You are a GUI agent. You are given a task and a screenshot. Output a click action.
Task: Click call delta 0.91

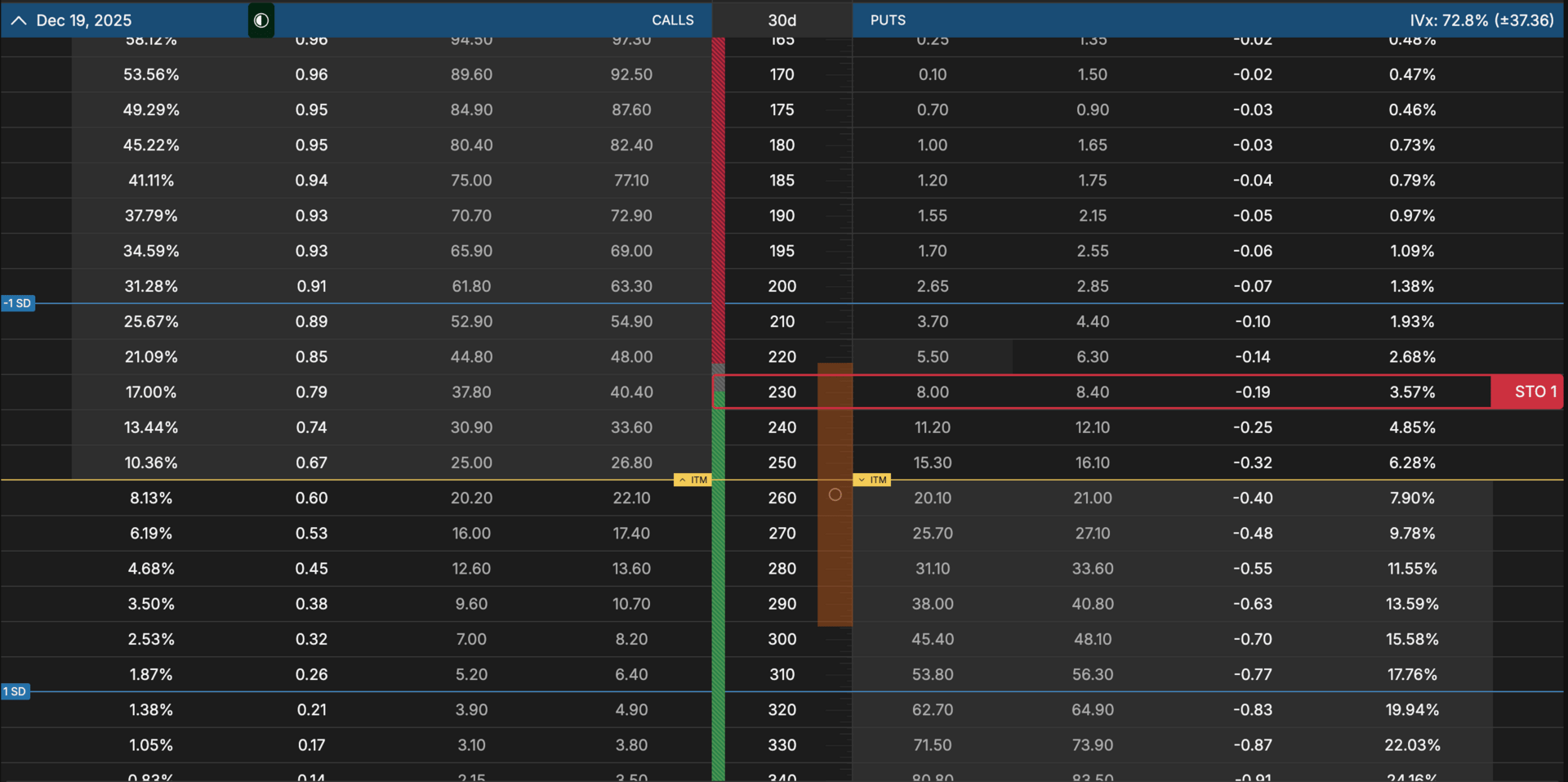tap(311, 286)
